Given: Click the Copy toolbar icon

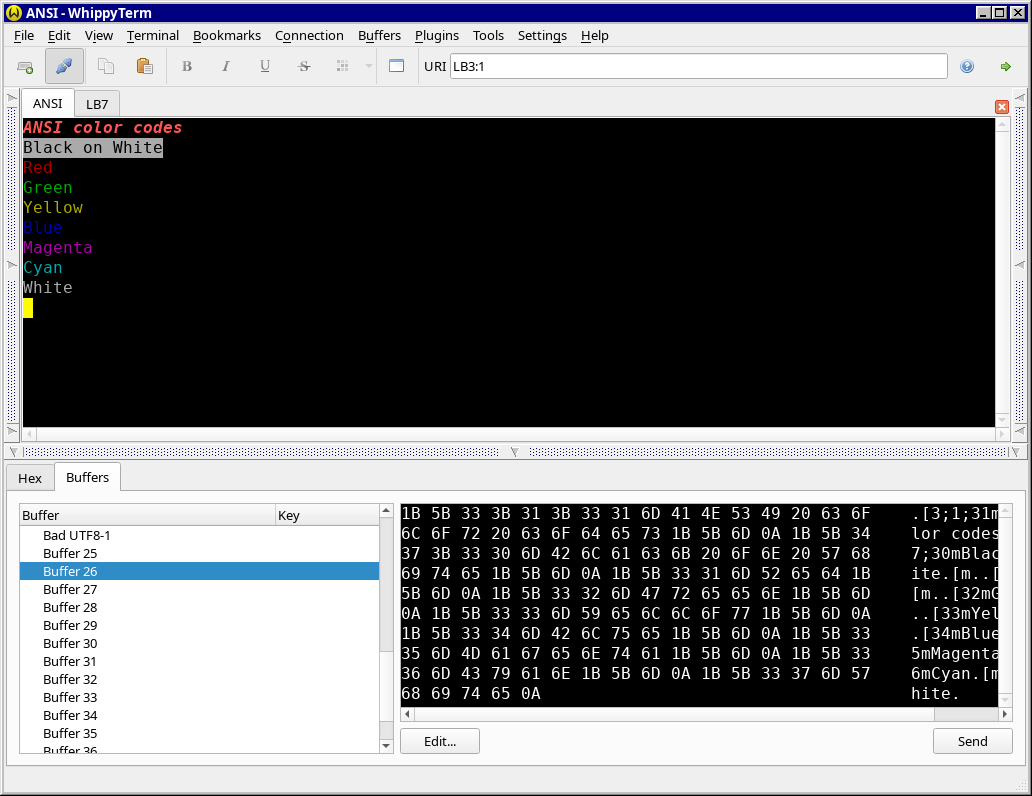Looking at the screenshot, I should tap(105, 67).
